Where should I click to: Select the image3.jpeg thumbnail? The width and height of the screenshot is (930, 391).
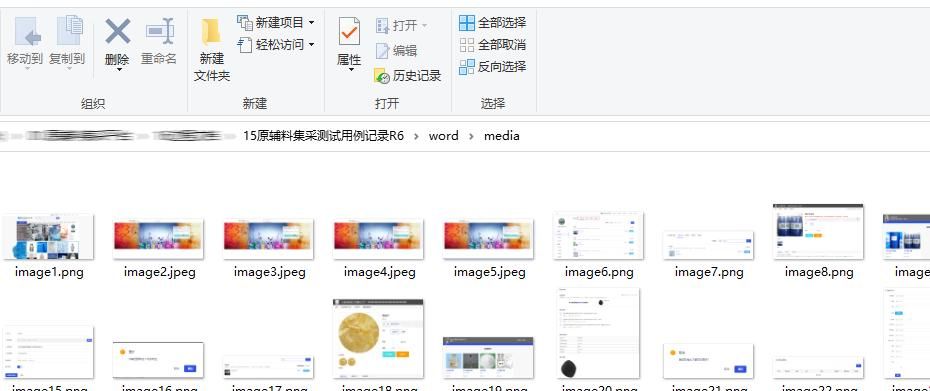pos(269,239)
